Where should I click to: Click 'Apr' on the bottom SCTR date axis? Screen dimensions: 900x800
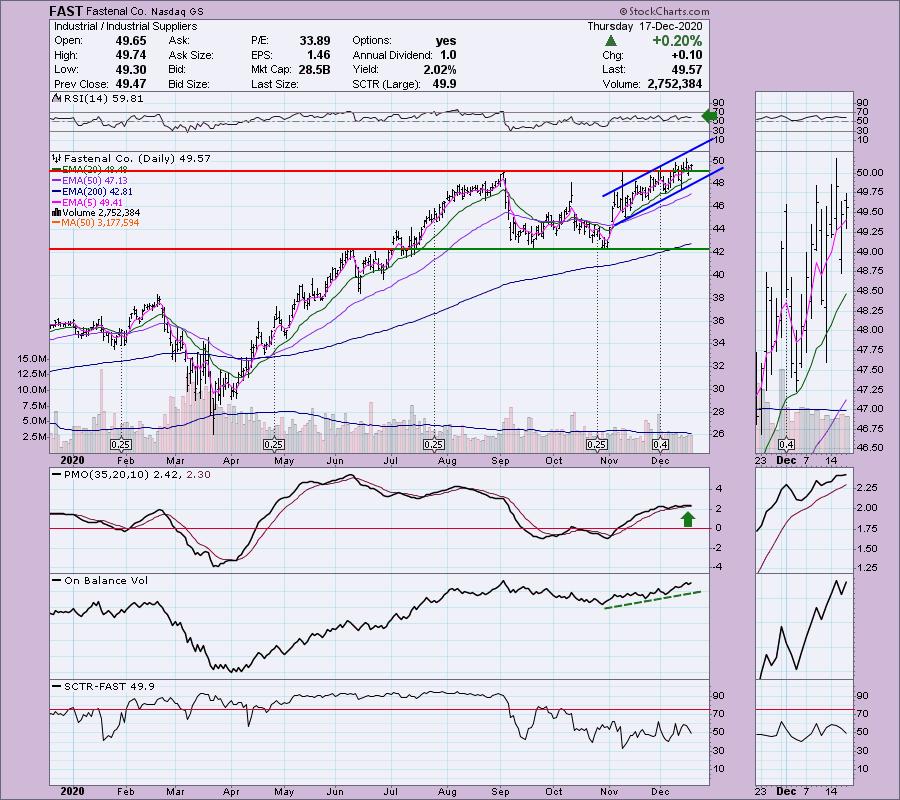coord(231,792)
